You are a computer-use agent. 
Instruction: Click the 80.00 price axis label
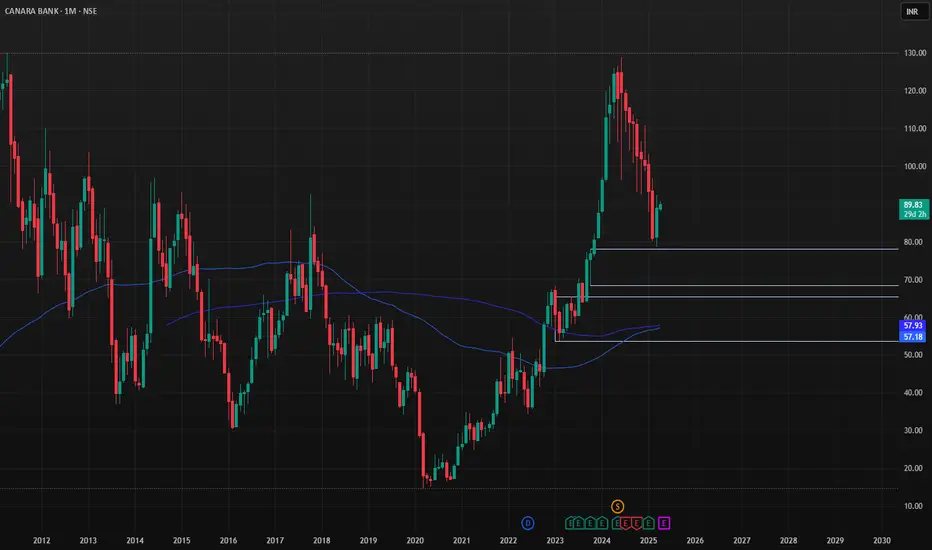point(915,242)
